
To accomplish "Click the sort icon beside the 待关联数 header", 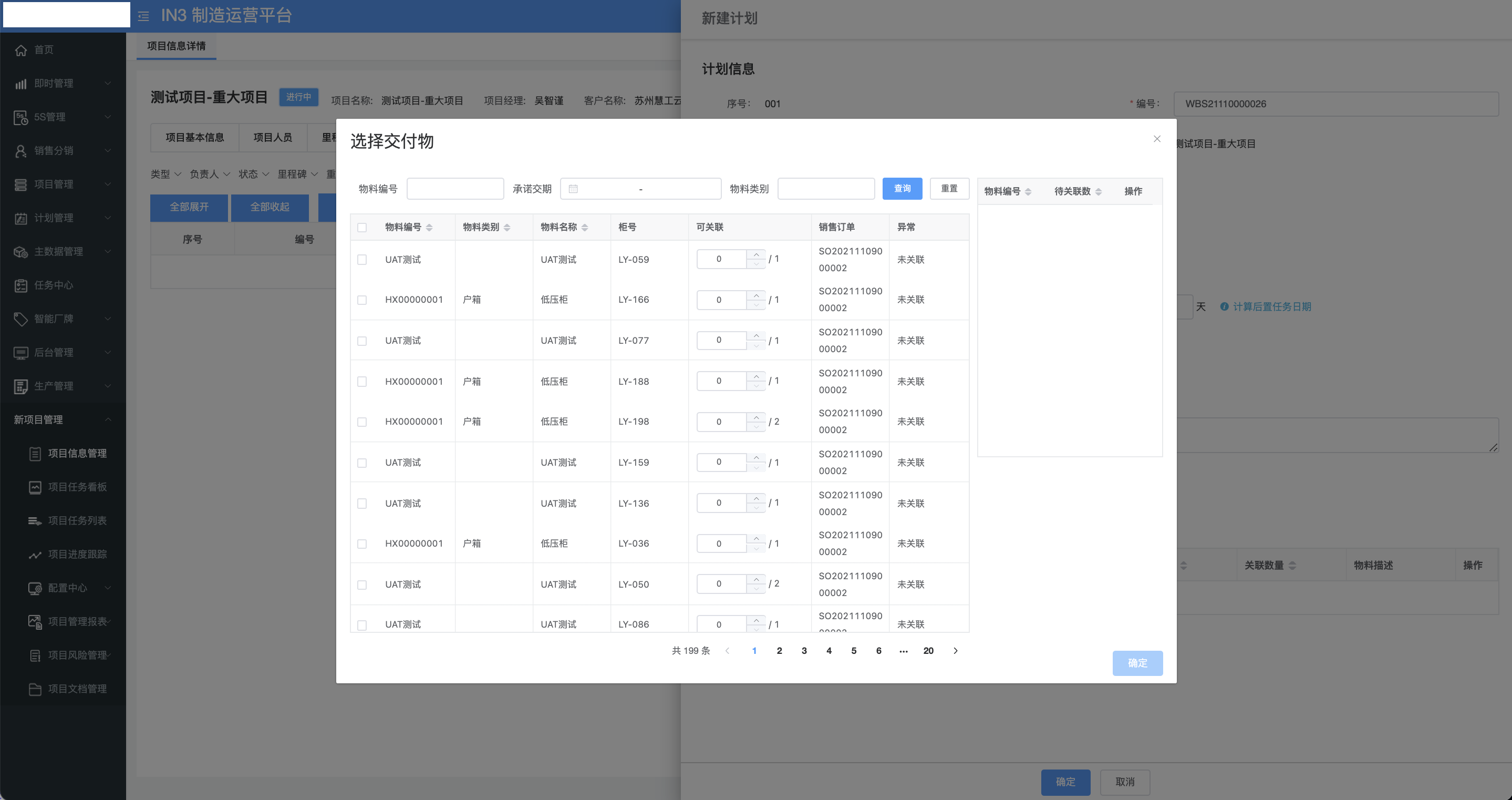I will 1098,191.
